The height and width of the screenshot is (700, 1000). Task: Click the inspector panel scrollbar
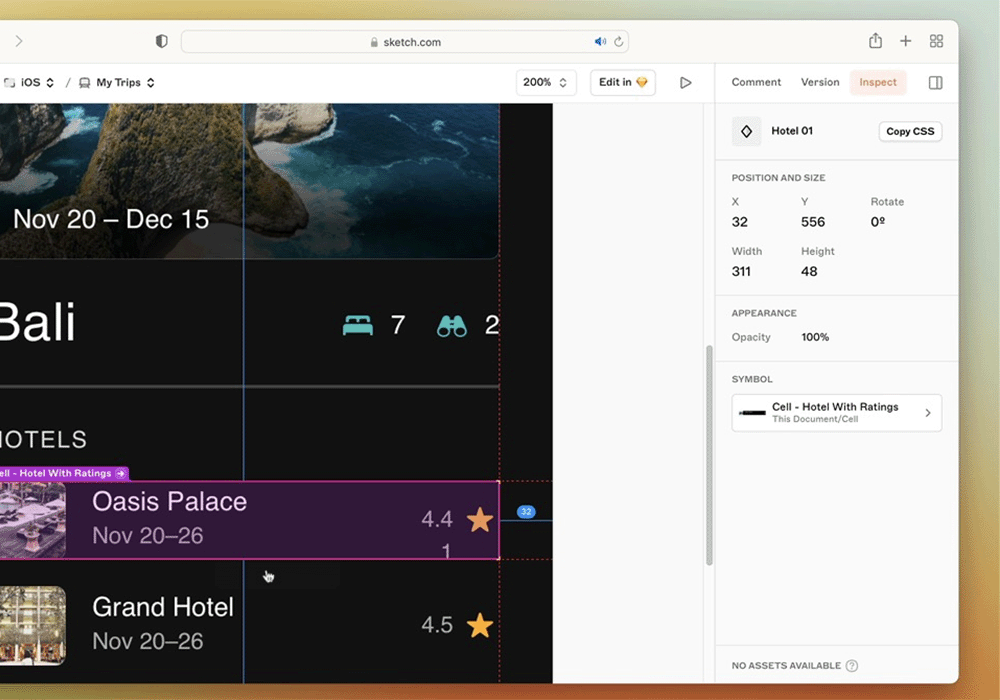709,455
